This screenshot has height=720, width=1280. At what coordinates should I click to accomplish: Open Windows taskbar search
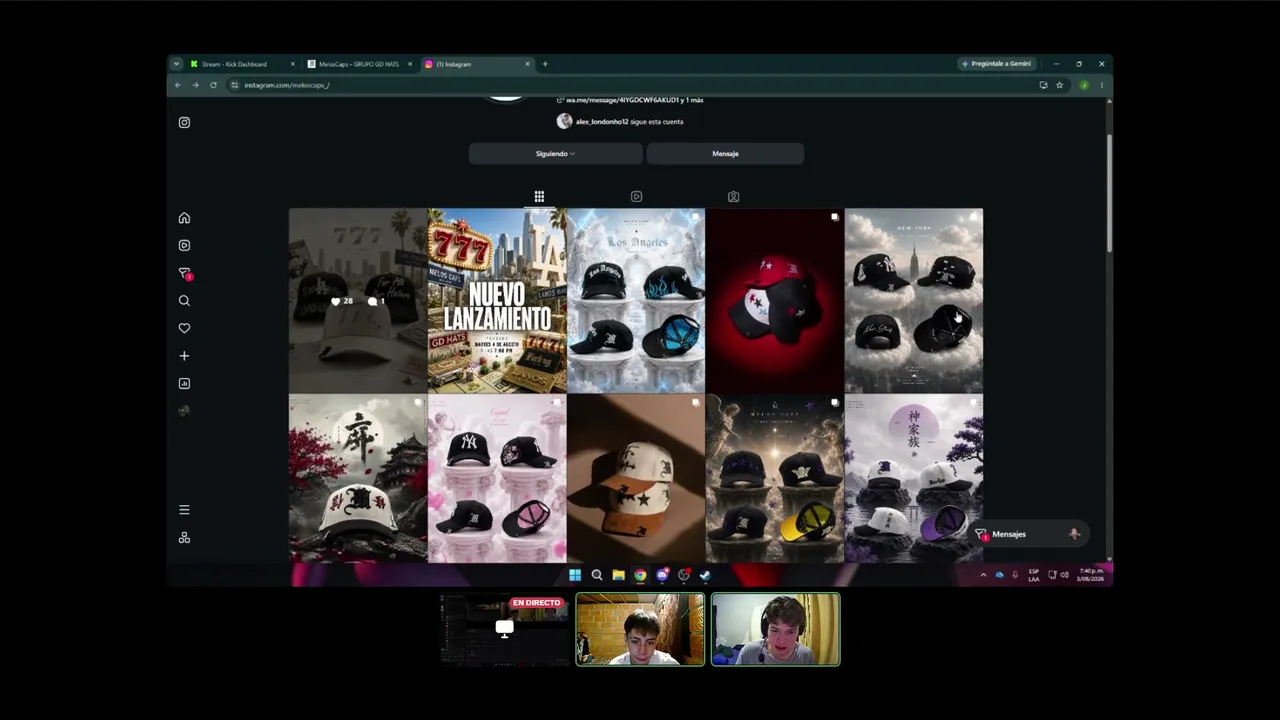(597, 575)
